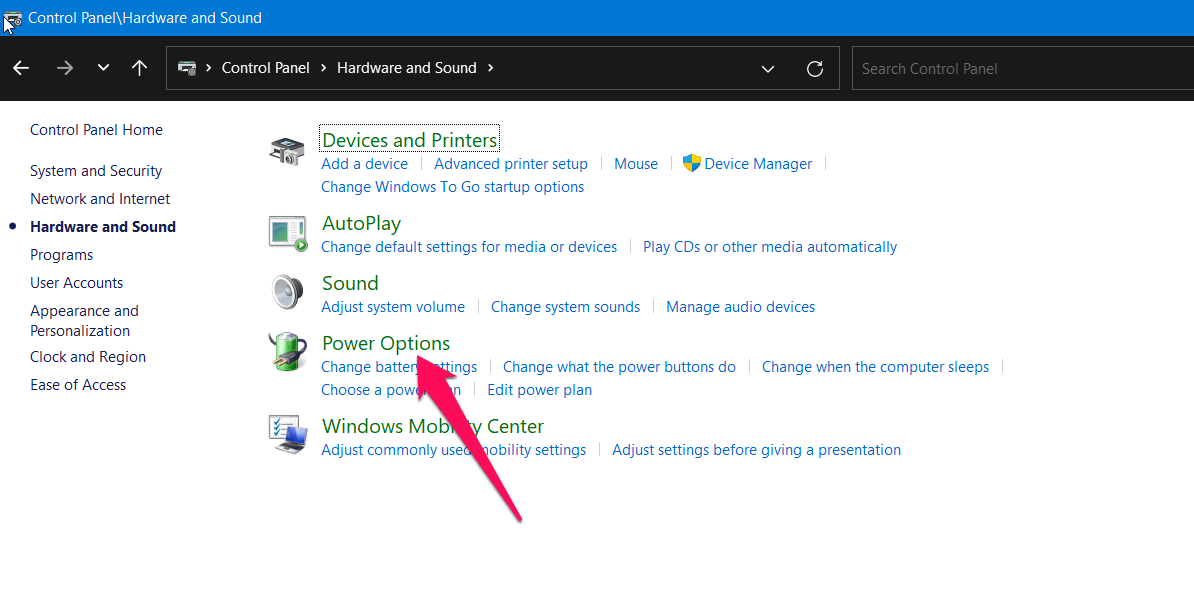Click Change Windows To Go startup options
This screenshot has height=593, width=1194.
tap(452, 187)
